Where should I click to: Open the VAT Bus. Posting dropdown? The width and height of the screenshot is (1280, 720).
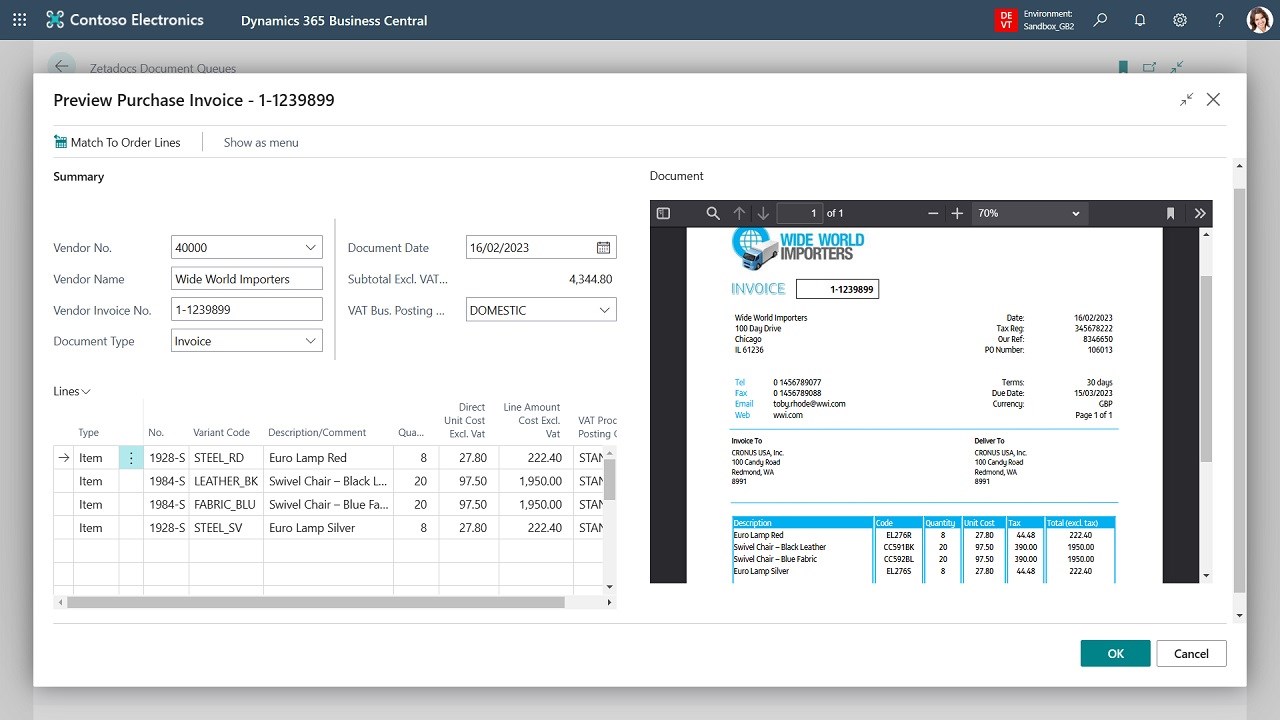[x=604, y=310]
